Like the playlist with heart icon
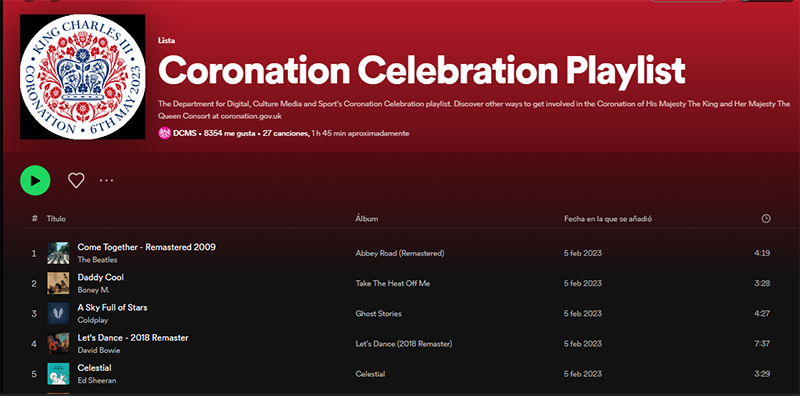 click(x=76, y=180)
